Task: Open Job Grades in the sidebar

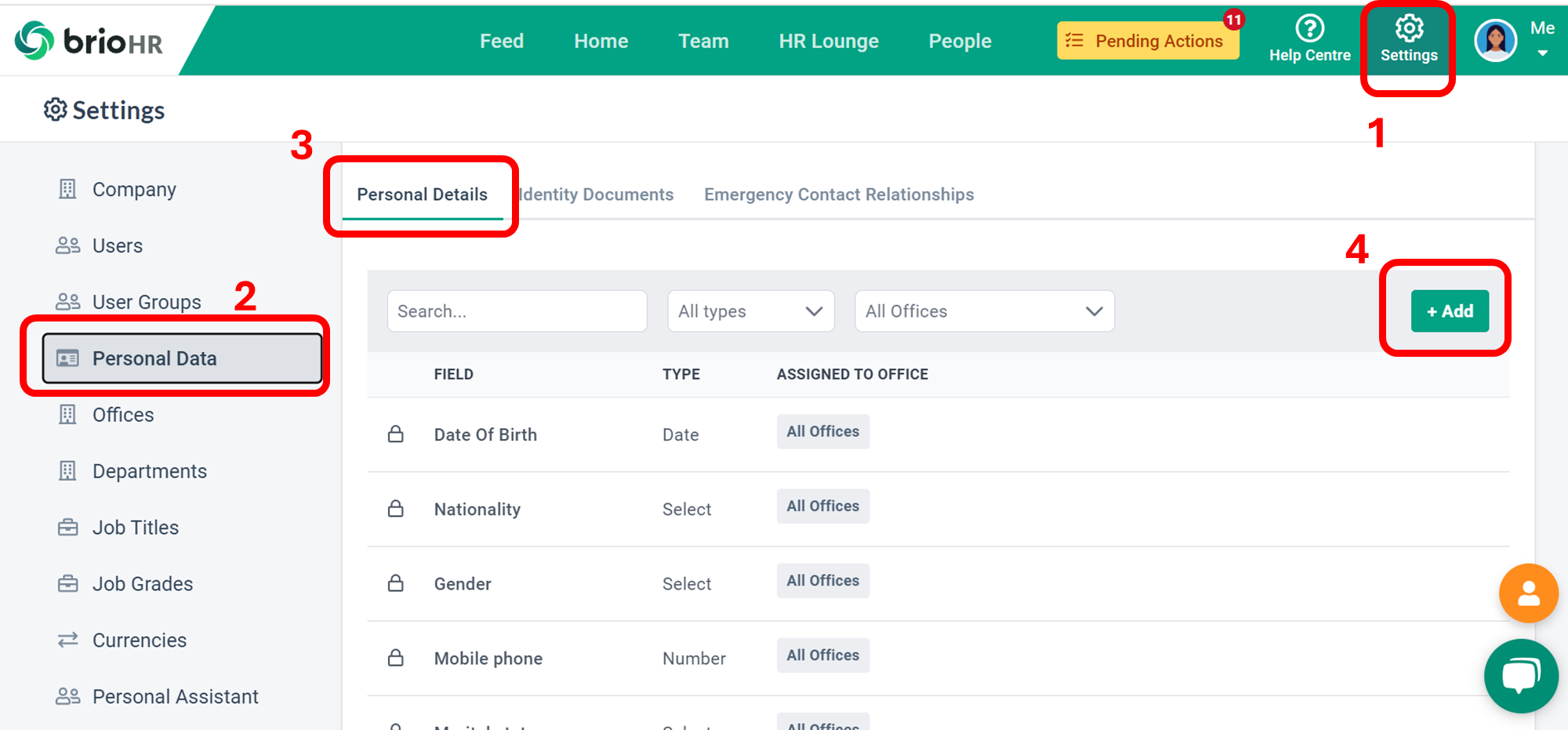Action: (x=143, y=584)
